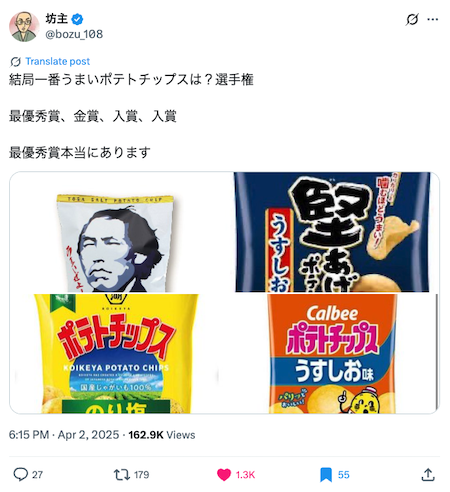Image resolution: width=450 pixels, height=492 pixels.
Task: Open the @bozu_108 handle link
Action: tap(74, 34)
